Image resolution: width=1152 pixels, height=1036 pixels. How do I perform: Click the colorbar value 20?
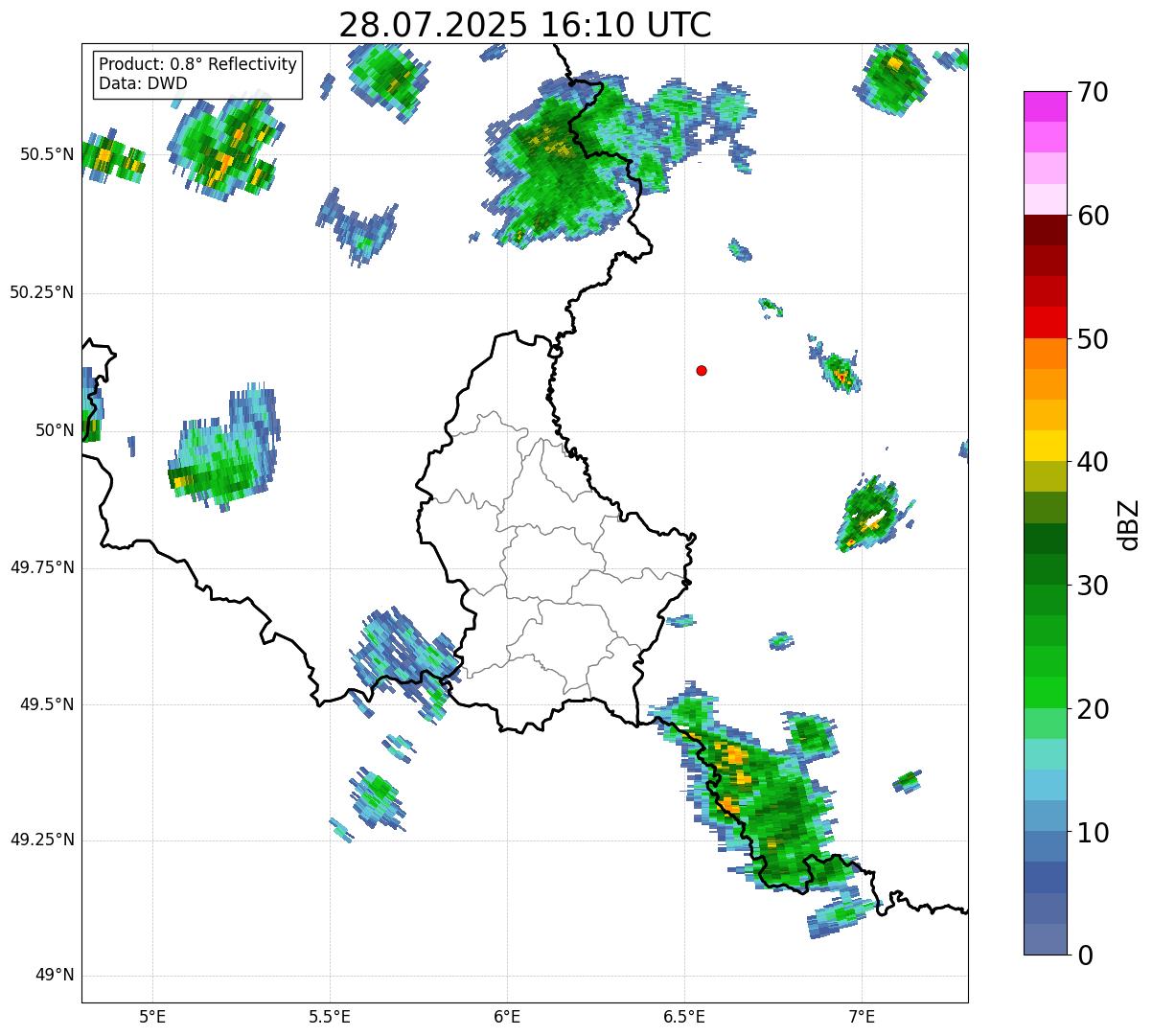(x=1093, y=709)
